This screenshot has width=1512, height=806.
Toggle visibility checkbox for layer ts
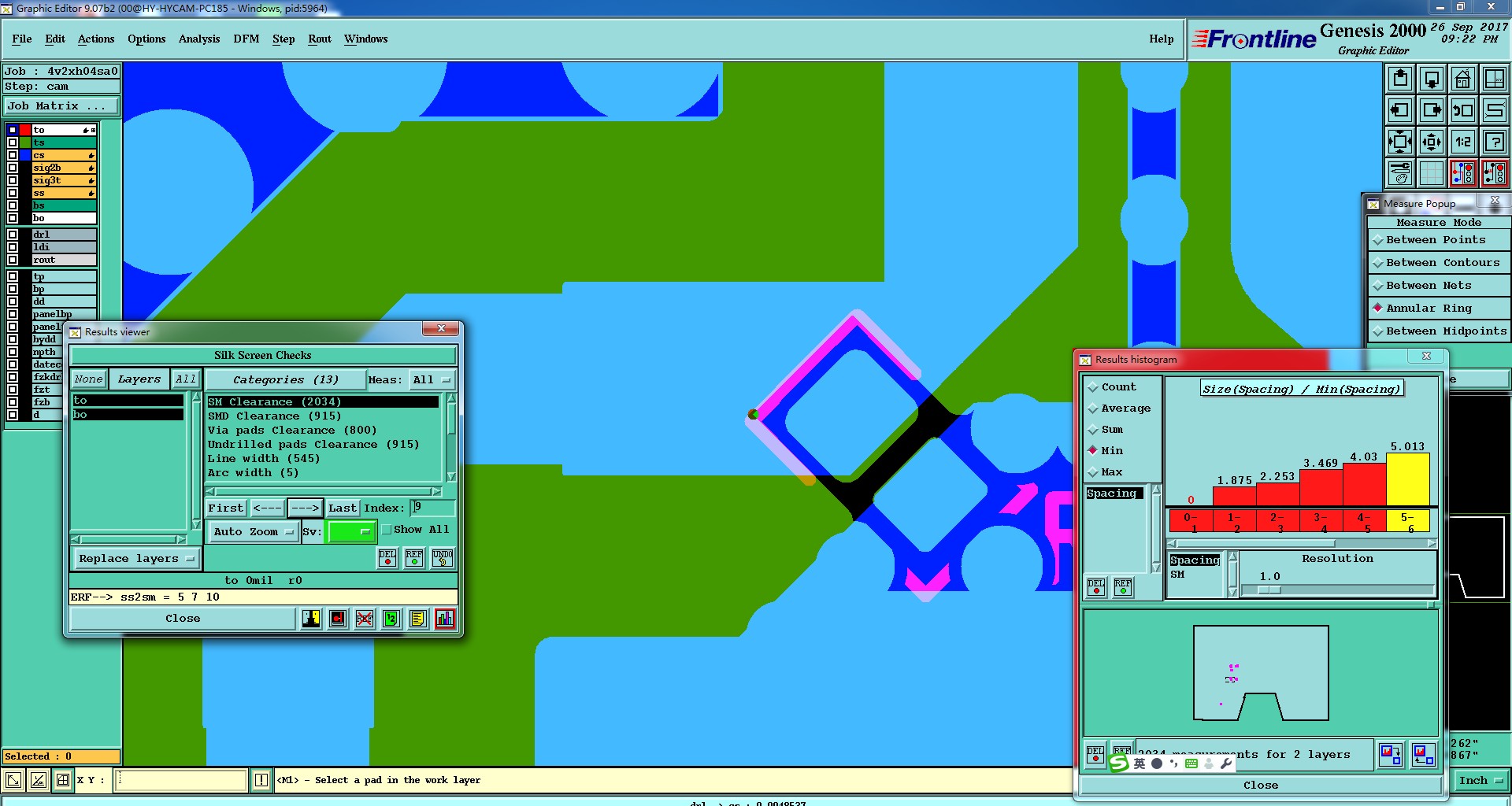coord(13,142)
